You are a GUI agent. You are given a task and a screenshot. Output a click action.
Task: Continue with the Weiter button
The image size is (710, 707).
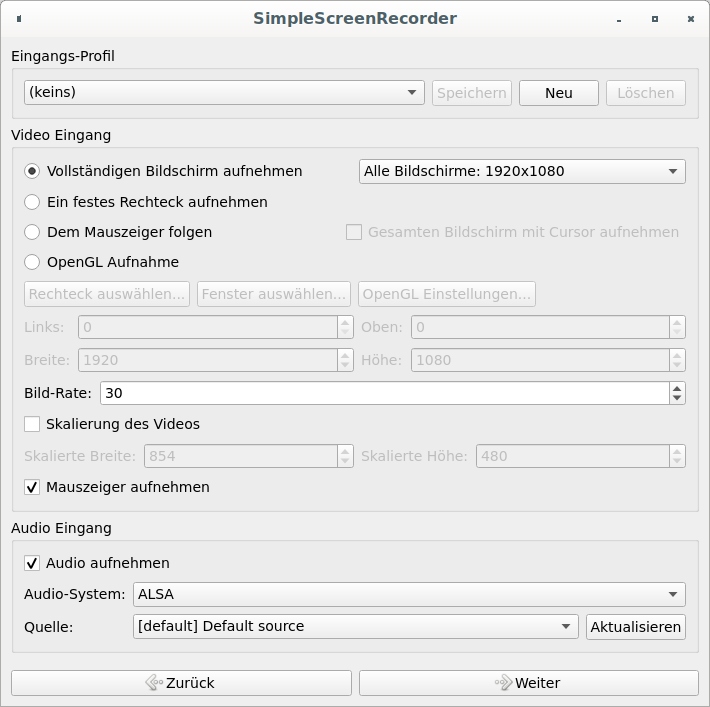click(529, 683)
